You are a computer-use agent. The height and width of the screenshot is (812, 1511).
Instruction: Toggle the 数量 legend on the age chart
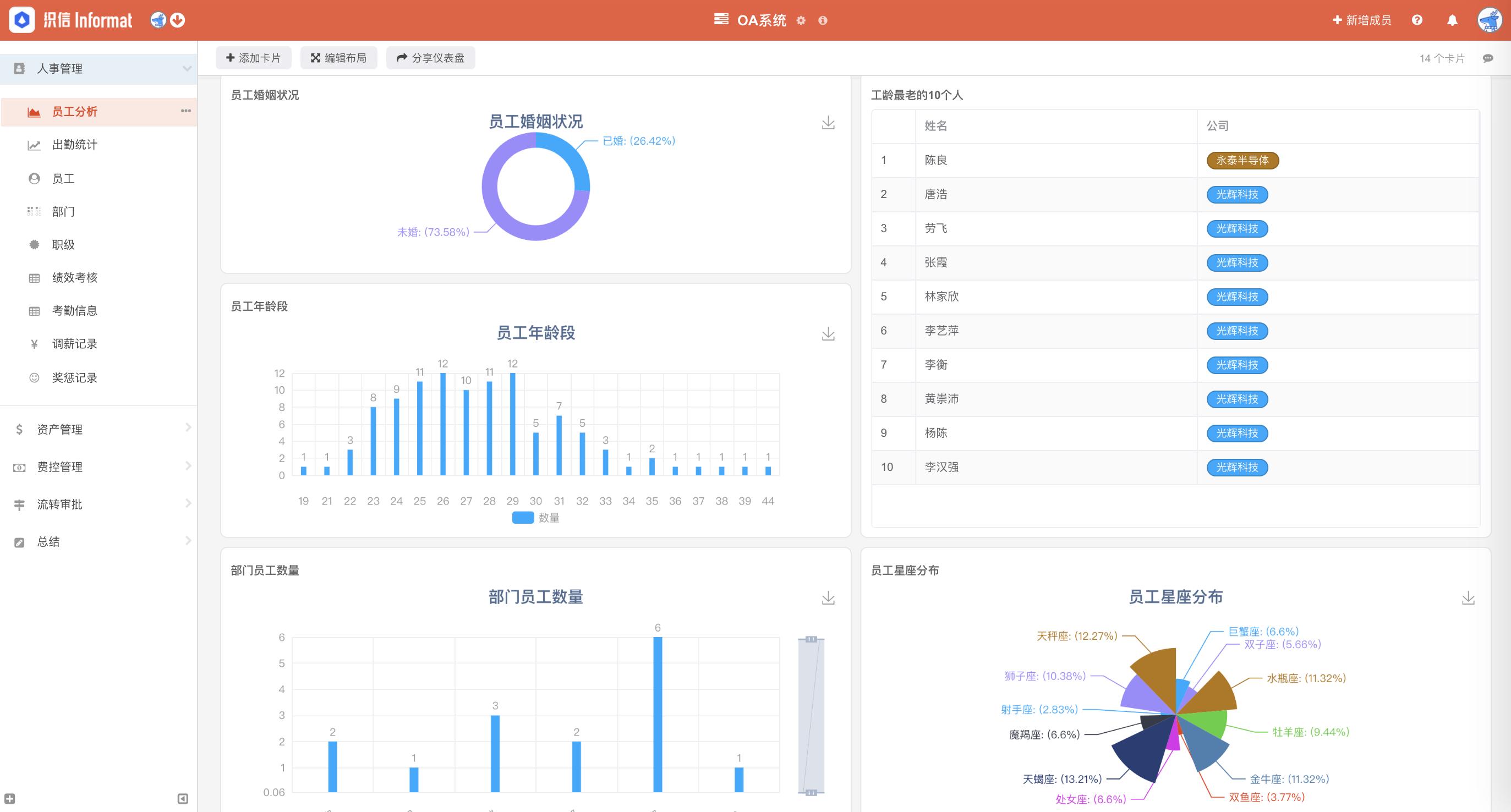coord(534,518)
